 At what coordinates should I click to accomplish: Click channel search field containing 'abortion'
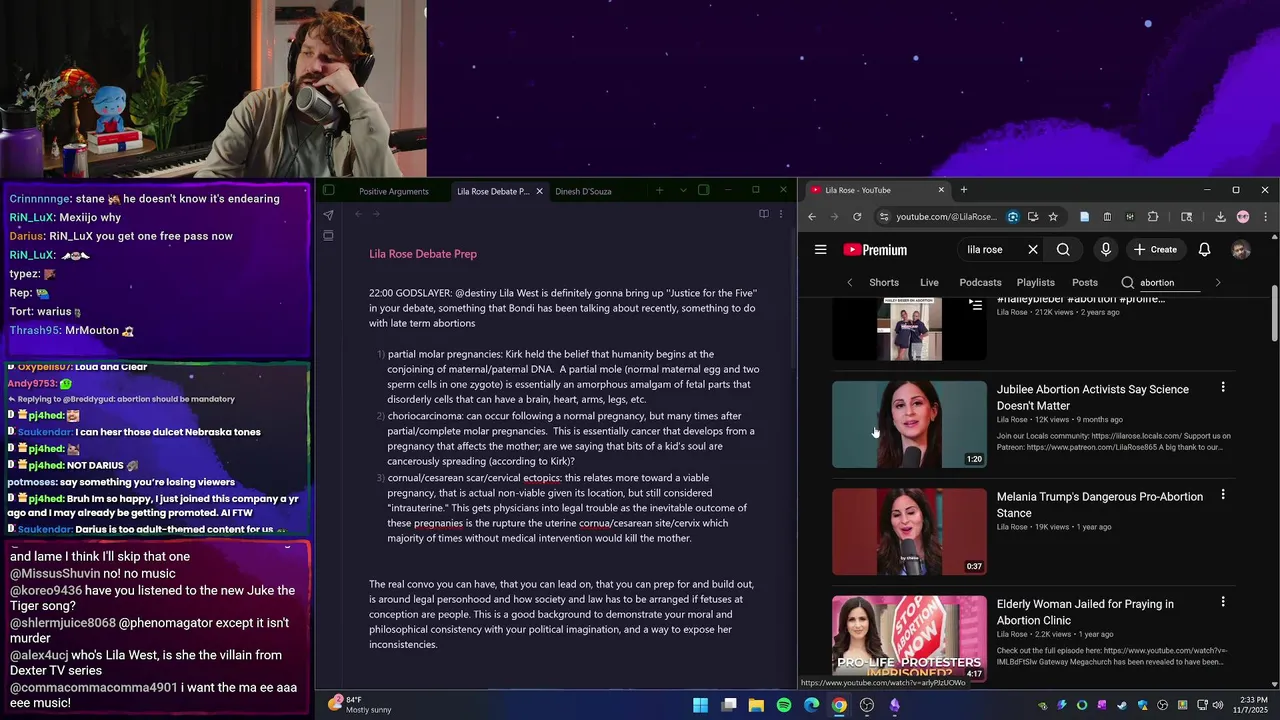(x=1168, y=283)
